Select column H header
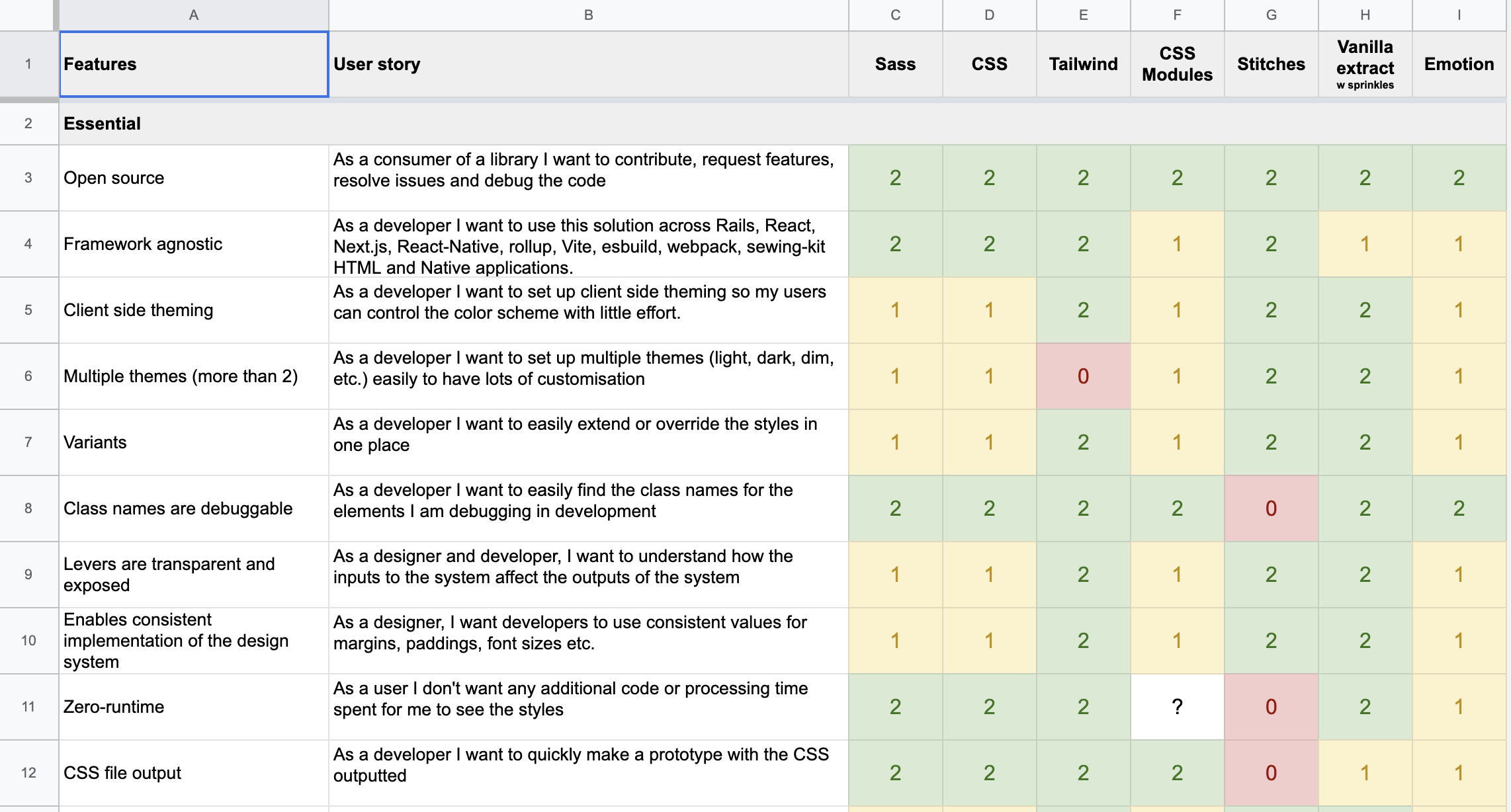Image resolution: width=1511 pixels, height=812 pixels. click(x=1365, y=15)
